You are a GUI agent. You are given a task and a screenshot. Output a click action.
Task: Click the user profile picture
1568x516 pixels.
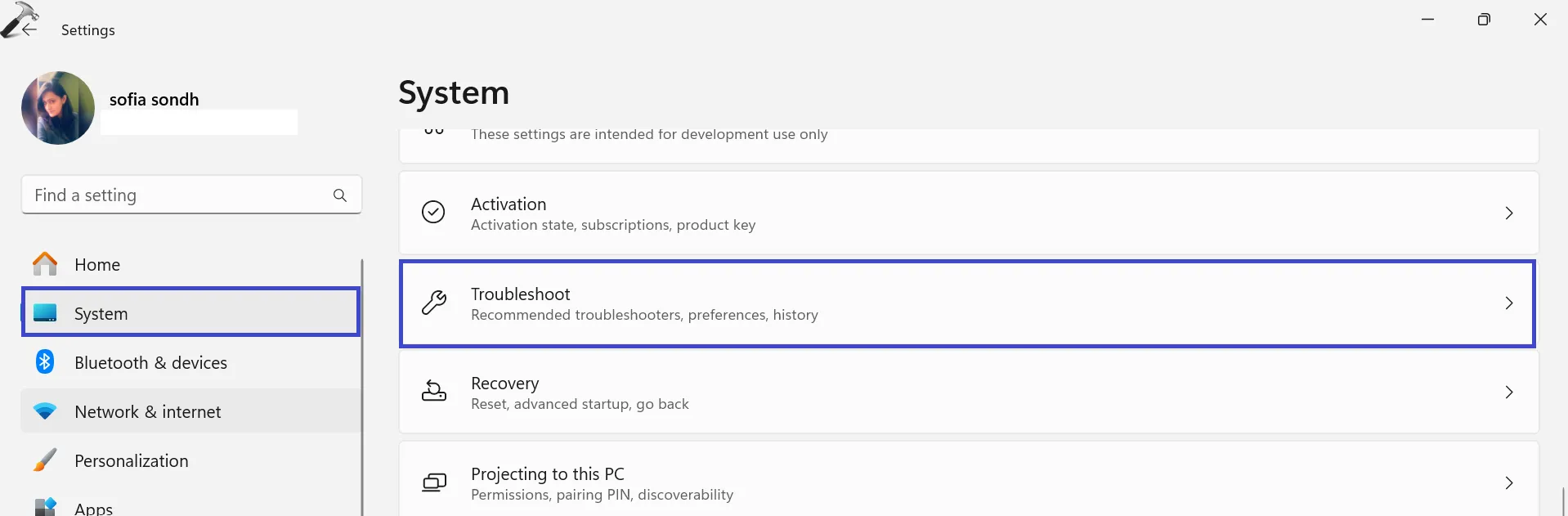58,108
